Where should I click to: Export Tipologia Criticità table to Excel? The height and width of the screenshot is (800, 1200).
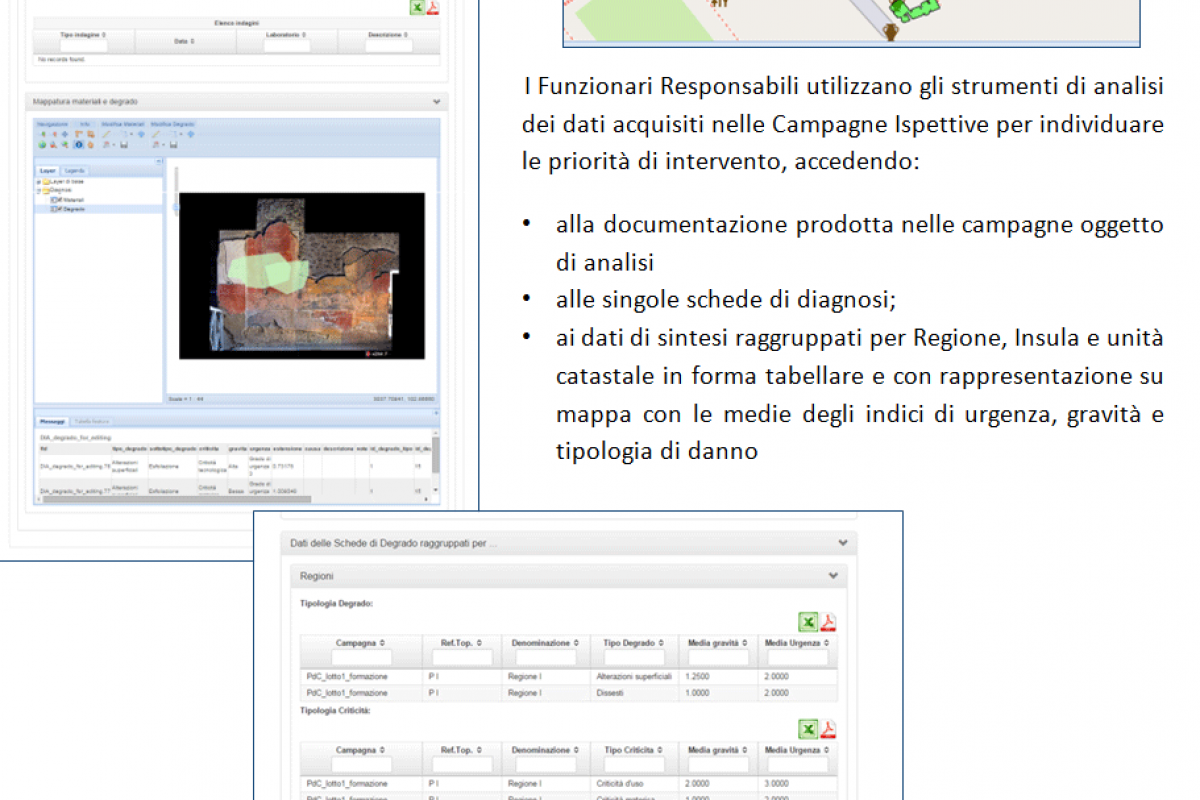[x=808, y=730]
